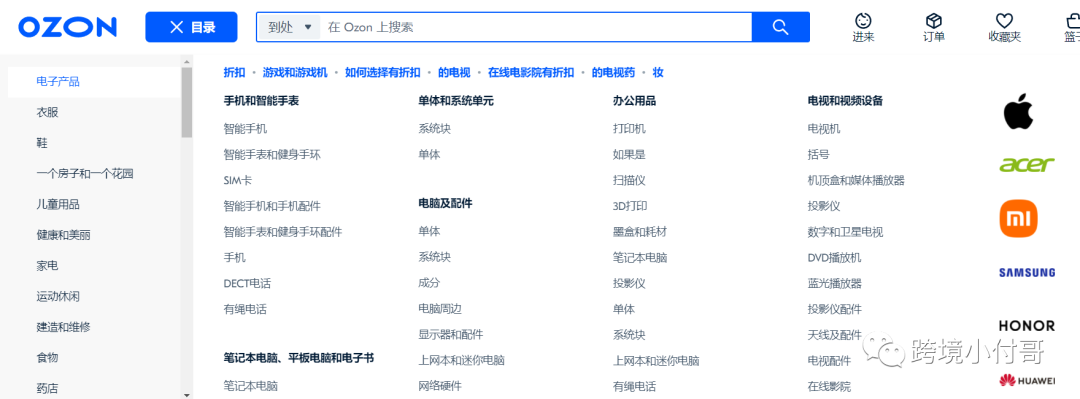
Task: Click the category list scrollbar up arrow
Action: 187,62
